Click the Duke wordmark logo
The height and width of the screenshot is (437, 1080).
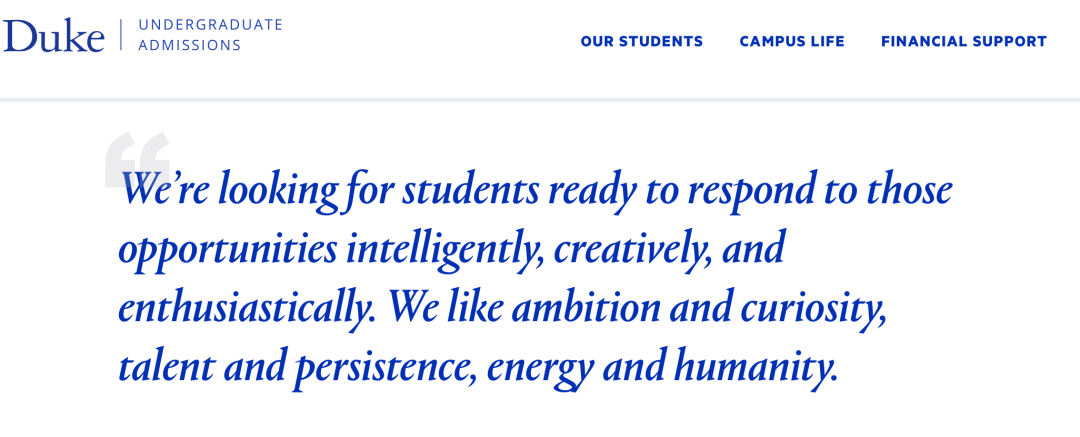click(x=53, y=35)
